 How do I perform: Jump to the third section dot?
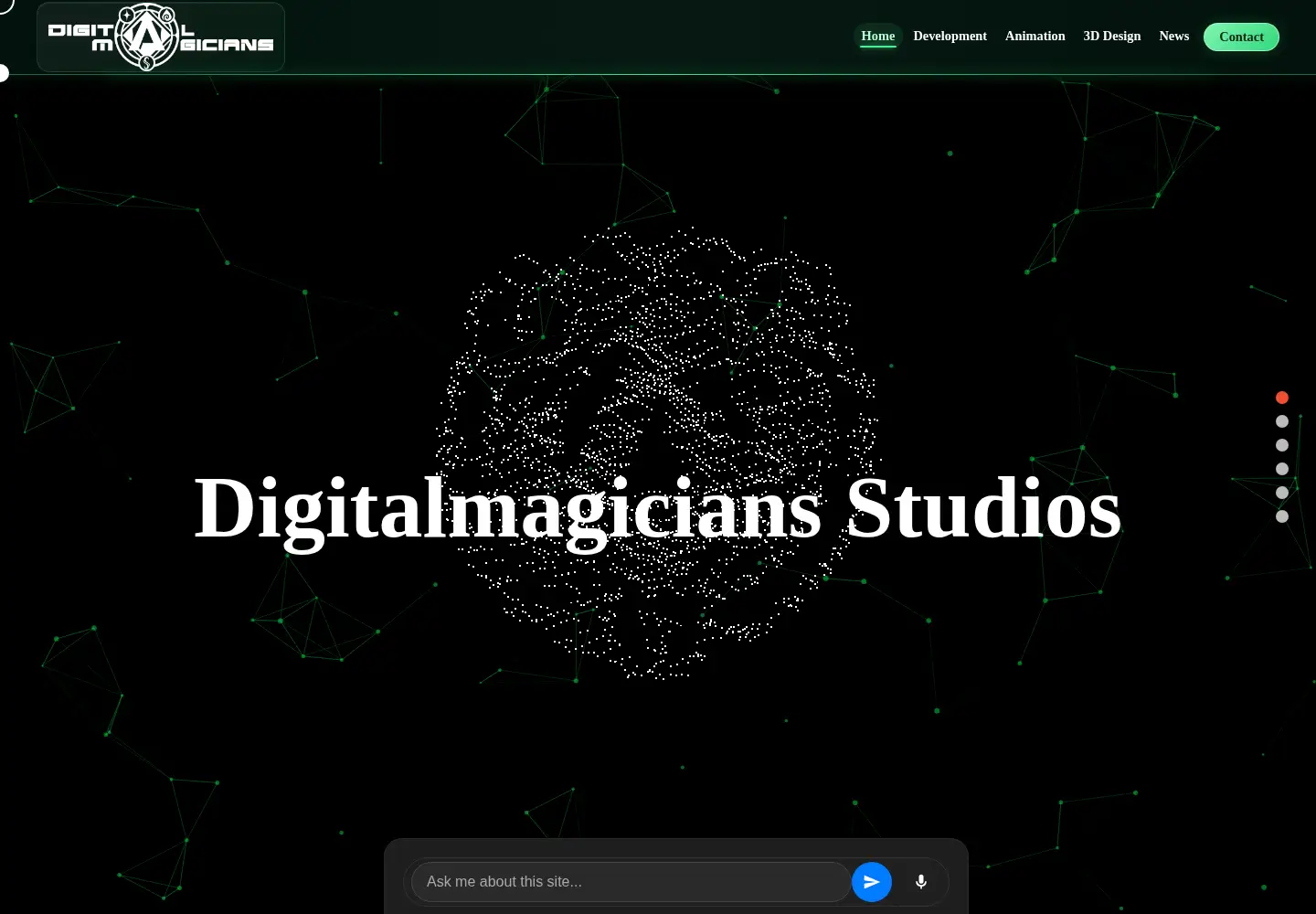tap(1282, 445)
